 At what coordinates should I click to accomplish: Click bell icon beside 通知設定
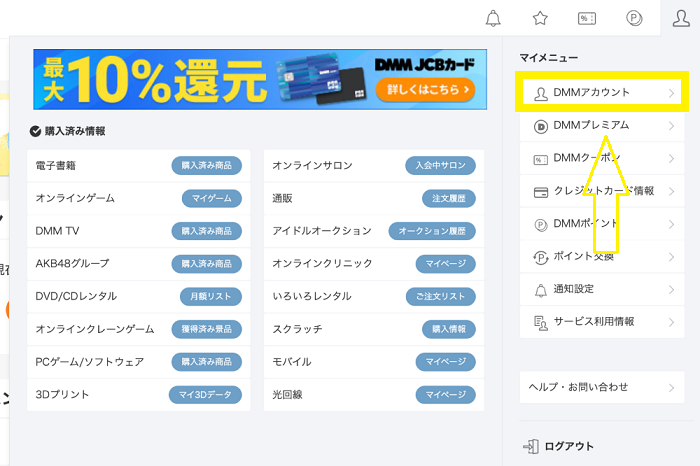pyautogui.click(x=541, y=291)
